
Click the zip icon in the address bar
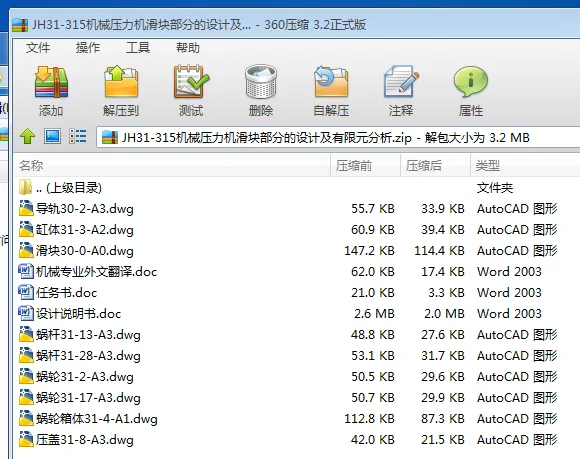tap(110, 138)
